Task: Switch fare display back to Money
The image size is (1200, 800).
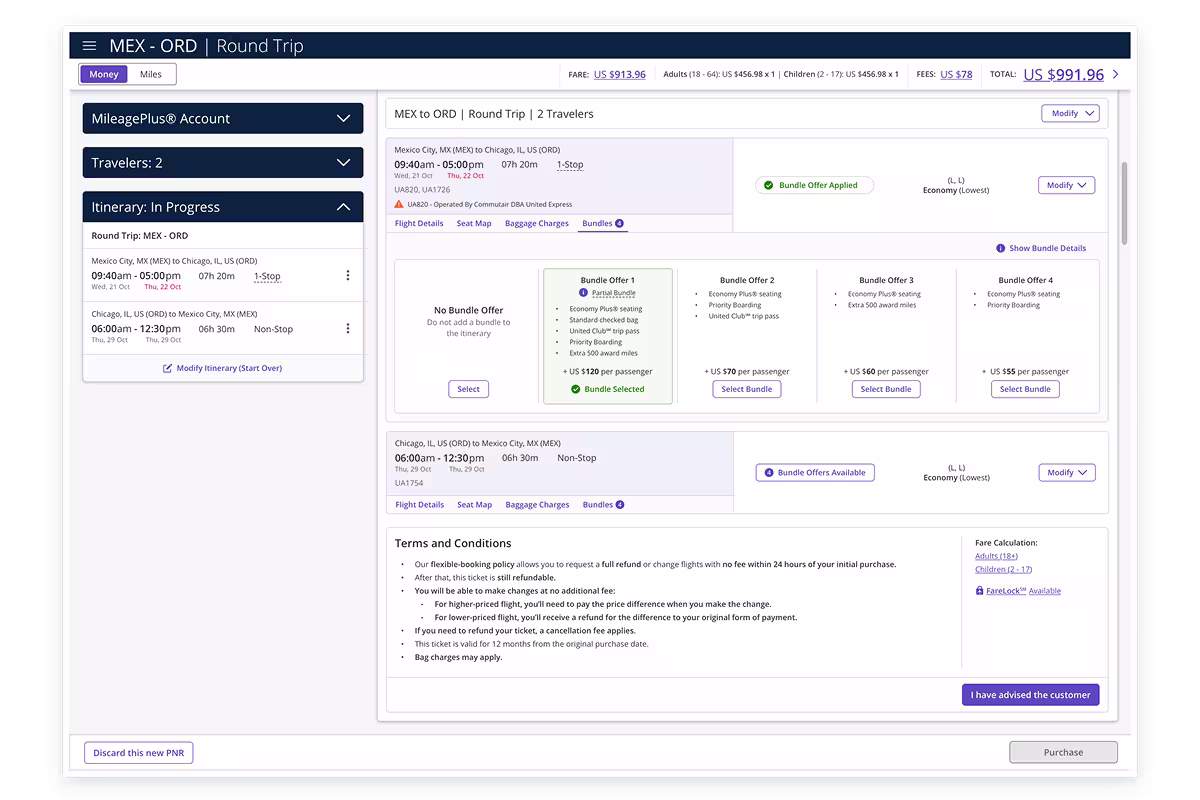Action: (x=105, y=73)
